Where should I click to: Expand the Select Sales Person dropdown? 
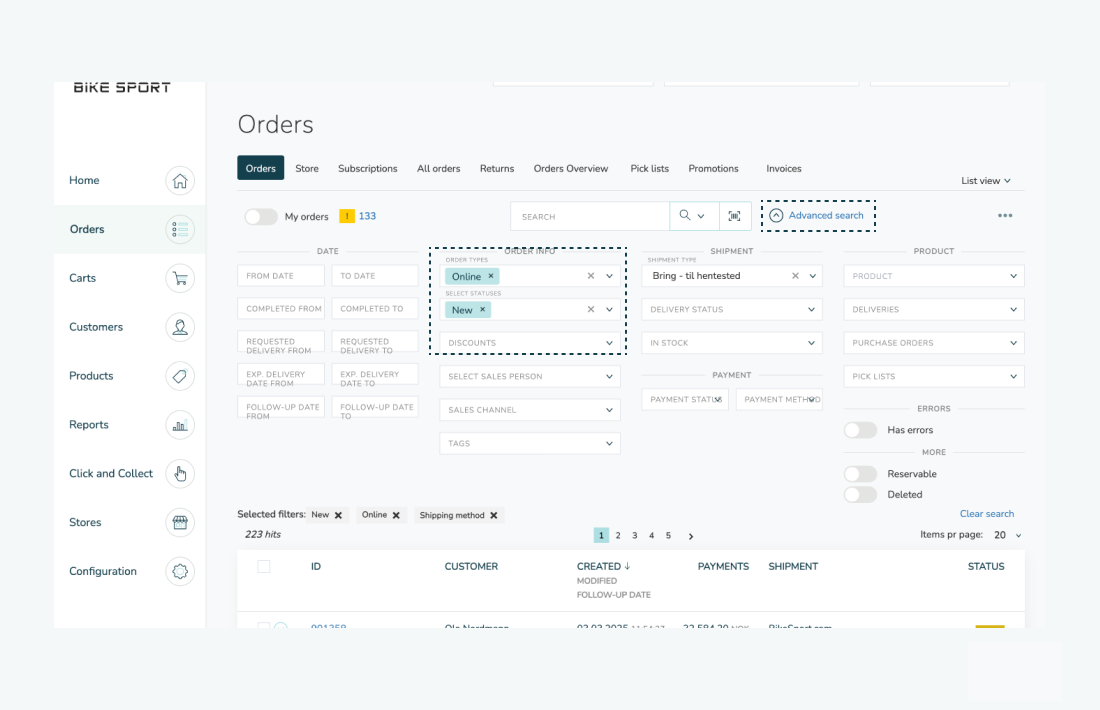[530, 376]
